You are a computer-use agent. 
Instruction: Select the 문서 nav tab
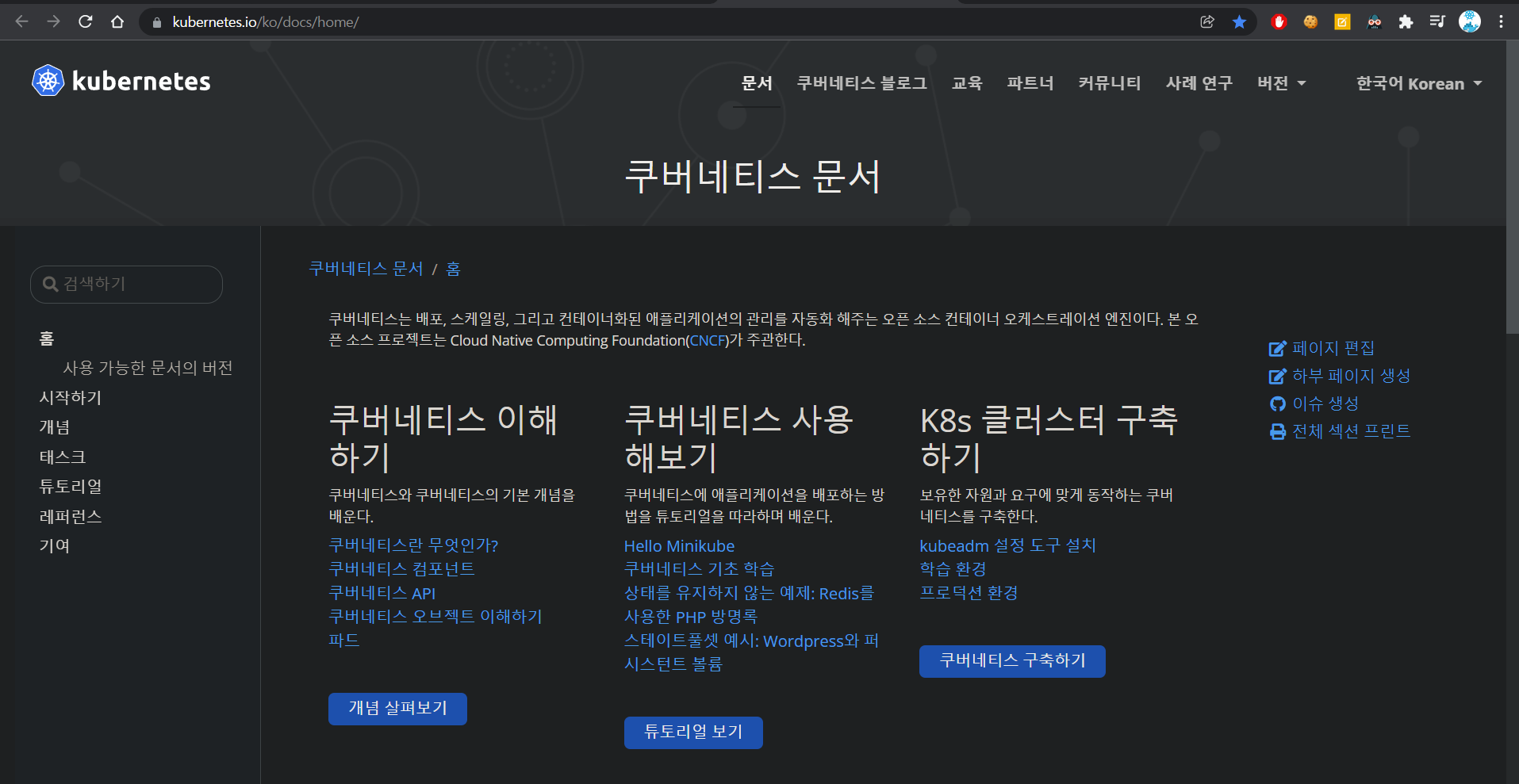[757, 82]
